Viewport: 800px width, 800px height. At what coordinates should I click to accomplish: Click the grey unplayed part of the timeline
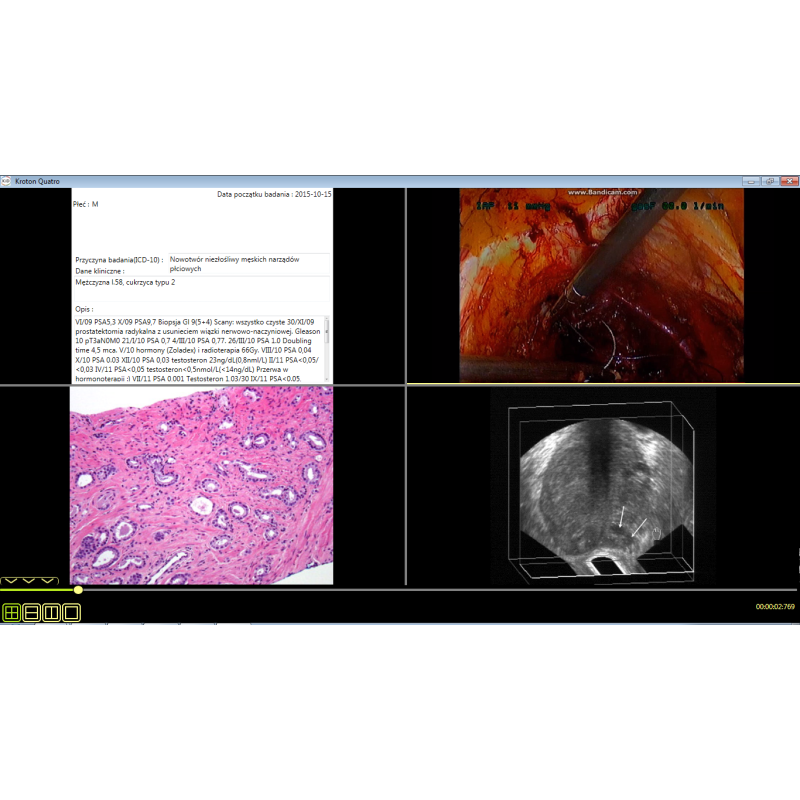pos(439,590)
